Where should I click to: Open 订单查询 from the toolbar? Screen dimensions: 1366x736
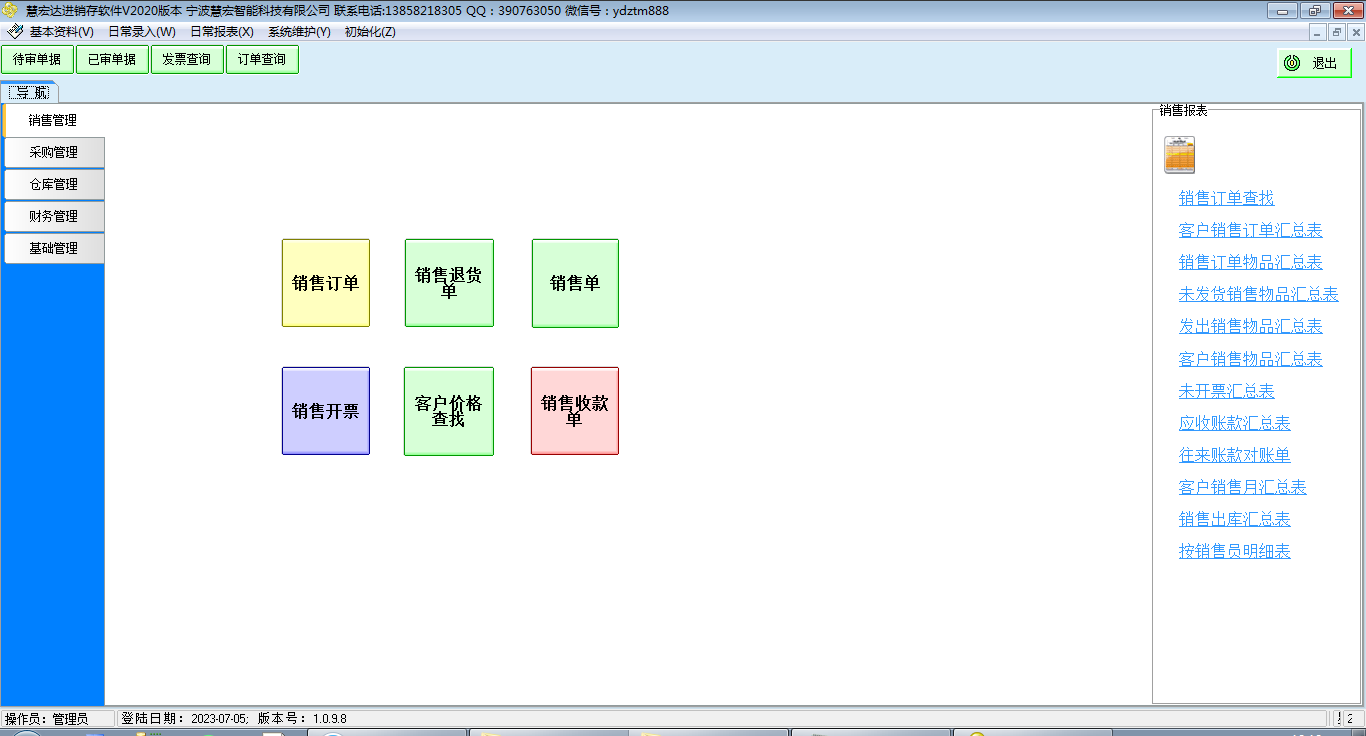click(x=262, y=60)
